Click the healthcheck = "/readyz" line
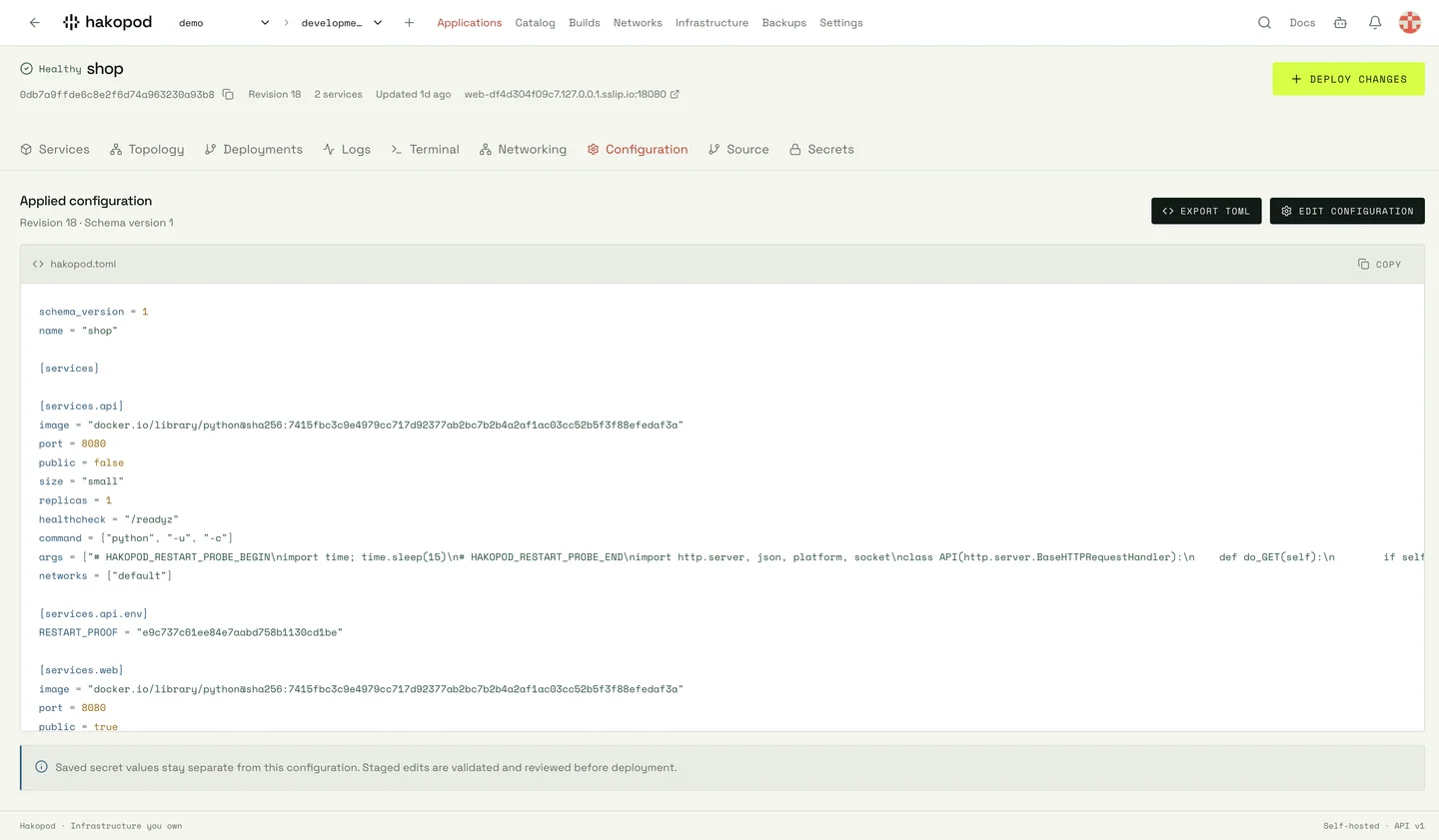This screenshot has height=840, width=1439. click(x=109, y=519)
